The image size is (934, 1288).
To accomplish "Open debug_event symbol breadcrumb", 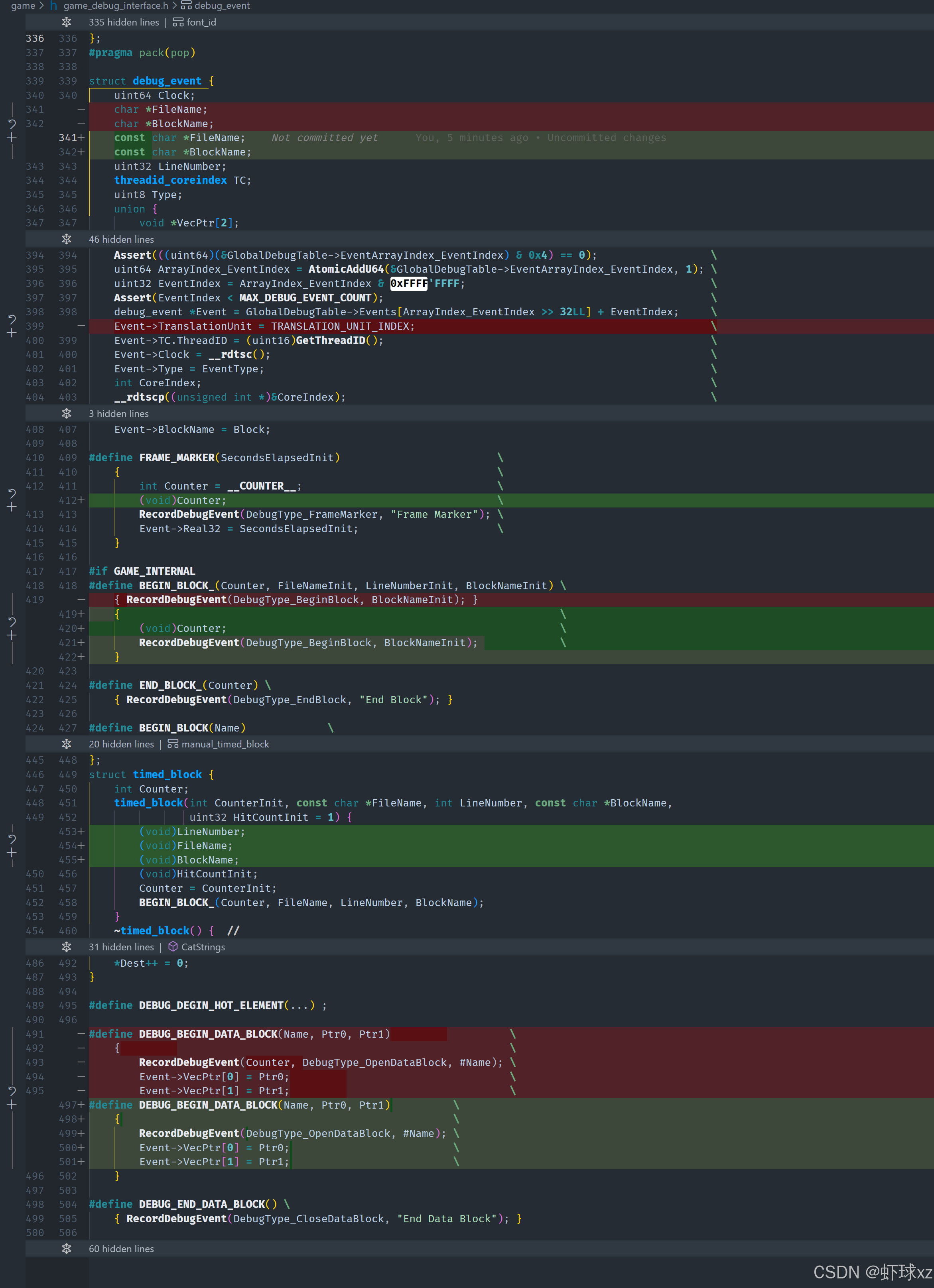I will click(x=222, y=6).
